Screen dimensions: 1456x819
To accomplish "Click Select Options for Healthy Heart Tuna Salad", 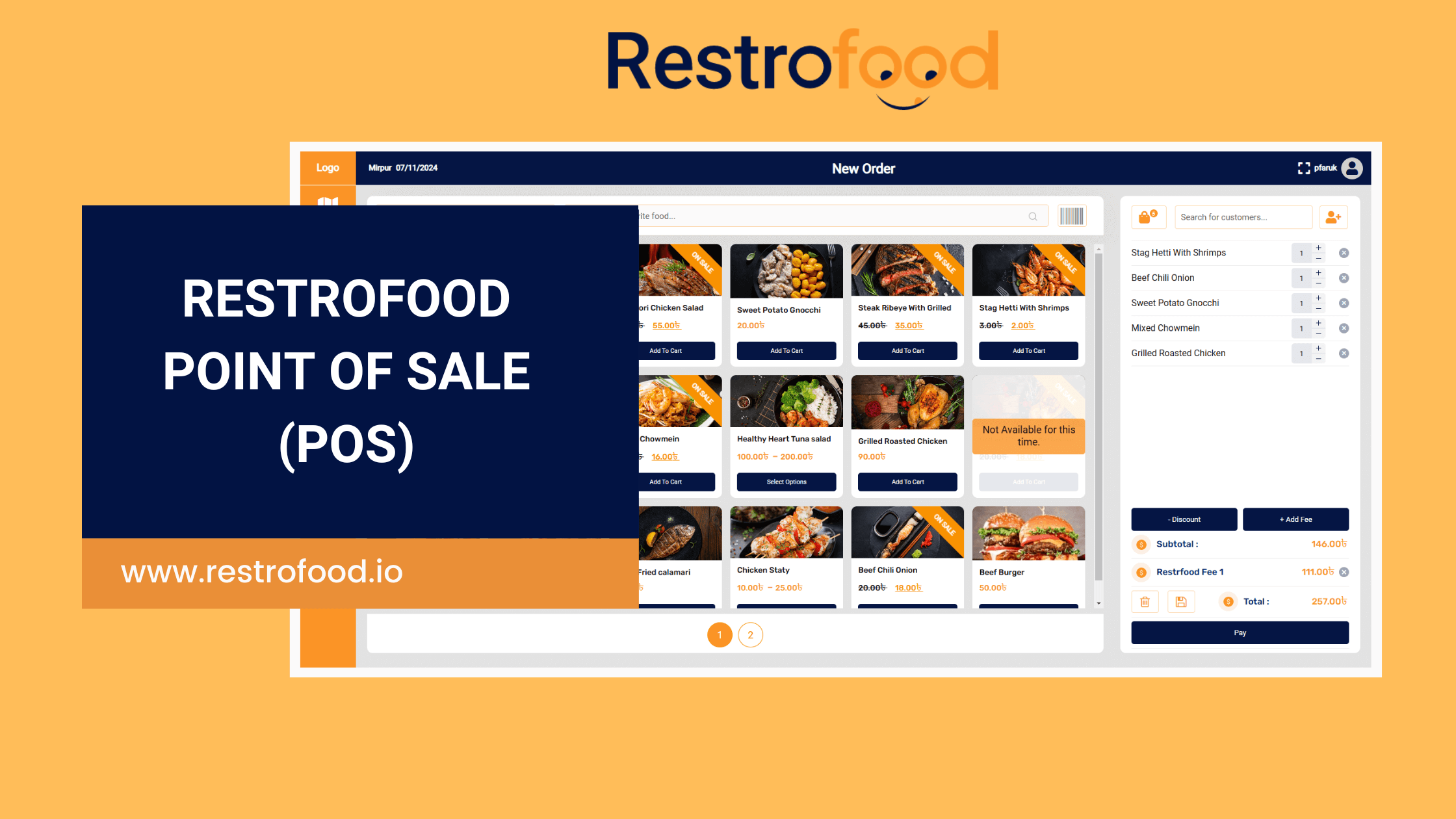I will point(786,482).
